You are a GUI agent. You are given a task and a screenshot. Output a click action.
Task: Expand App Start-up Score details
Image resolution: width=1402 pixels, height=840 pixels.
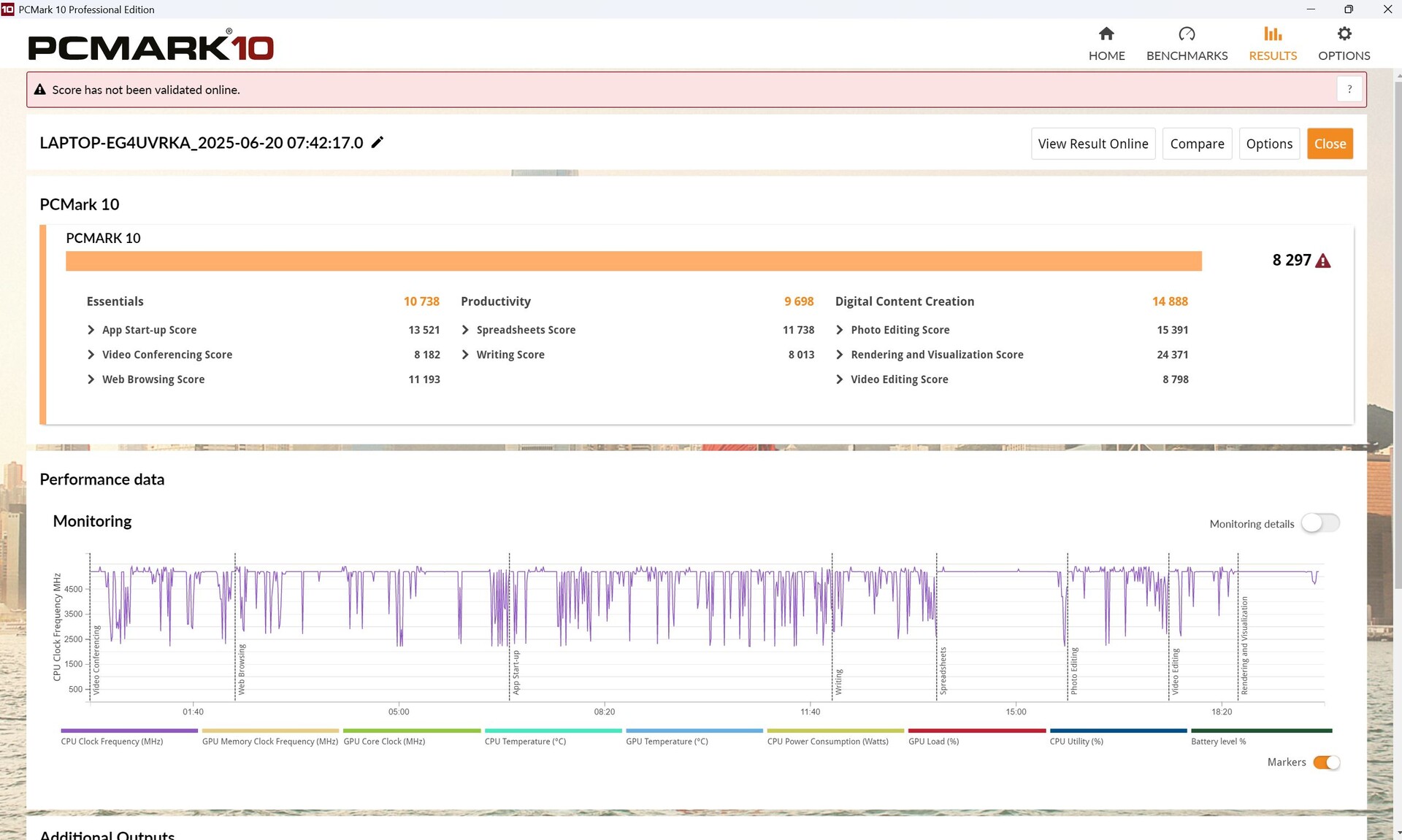91,330
